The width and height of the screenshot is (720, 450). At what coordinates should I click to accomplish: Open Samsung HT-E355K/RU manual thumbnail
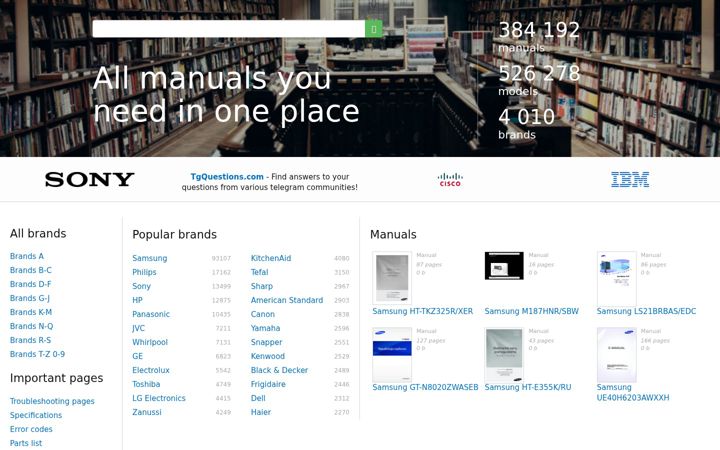[504, 354]
